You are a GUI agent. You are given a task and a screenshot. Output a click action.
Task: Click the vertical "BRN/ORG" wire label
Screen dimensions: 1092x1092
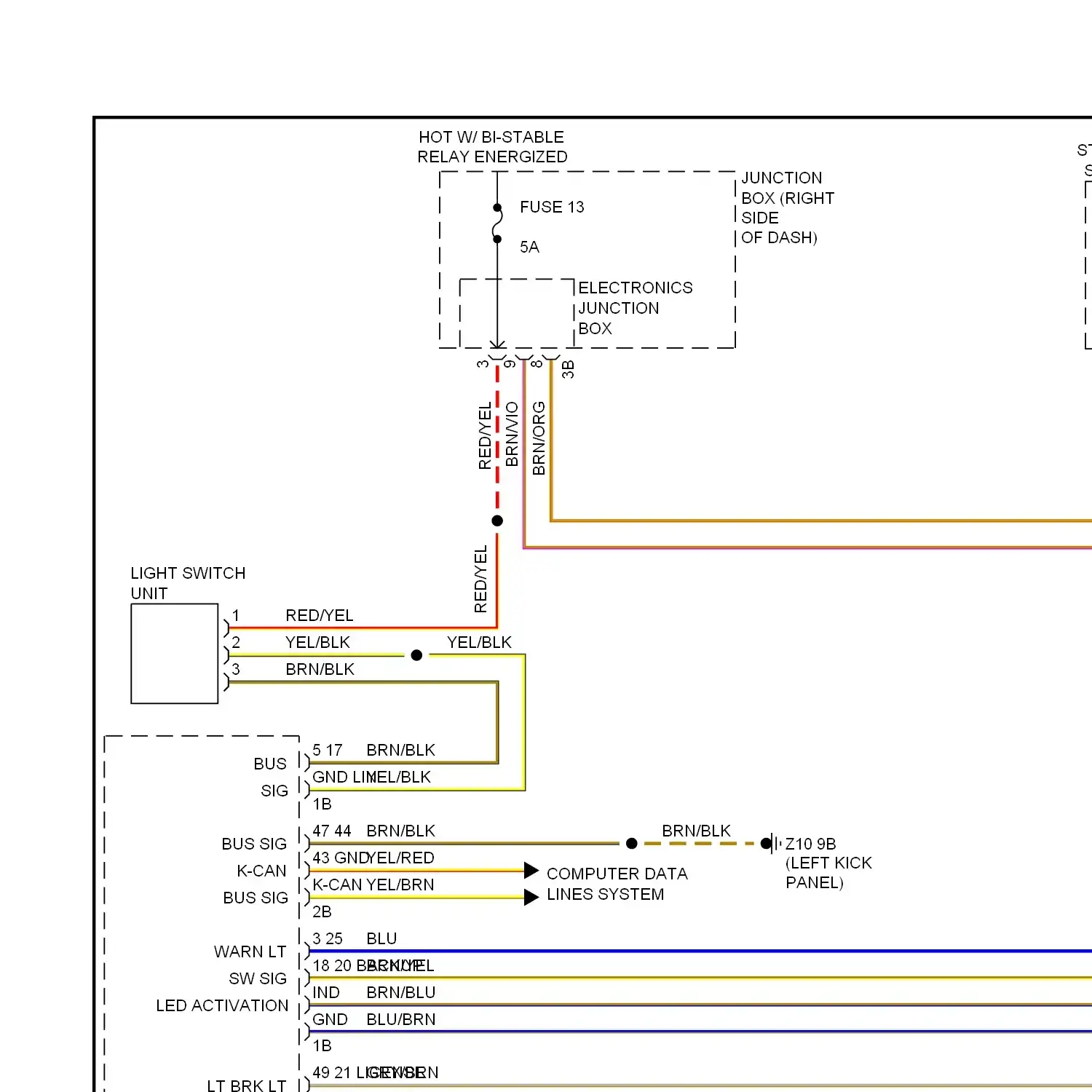tap(539, 438)
